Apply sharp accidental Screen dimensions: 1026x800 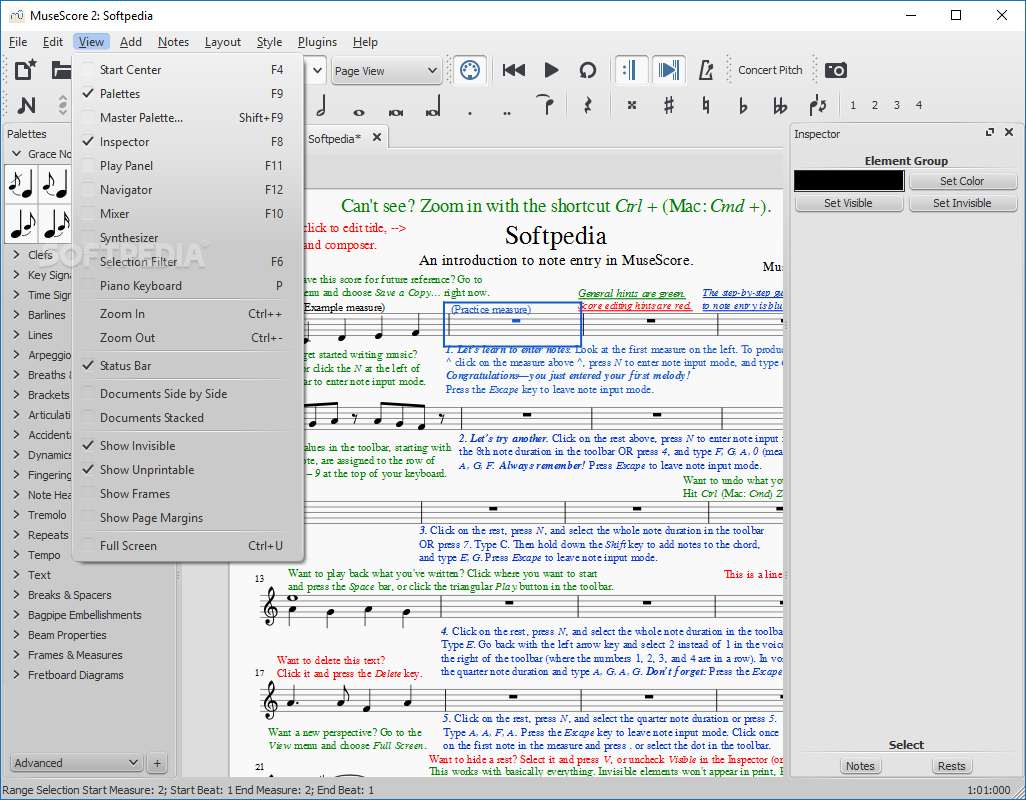coord(668,105)
